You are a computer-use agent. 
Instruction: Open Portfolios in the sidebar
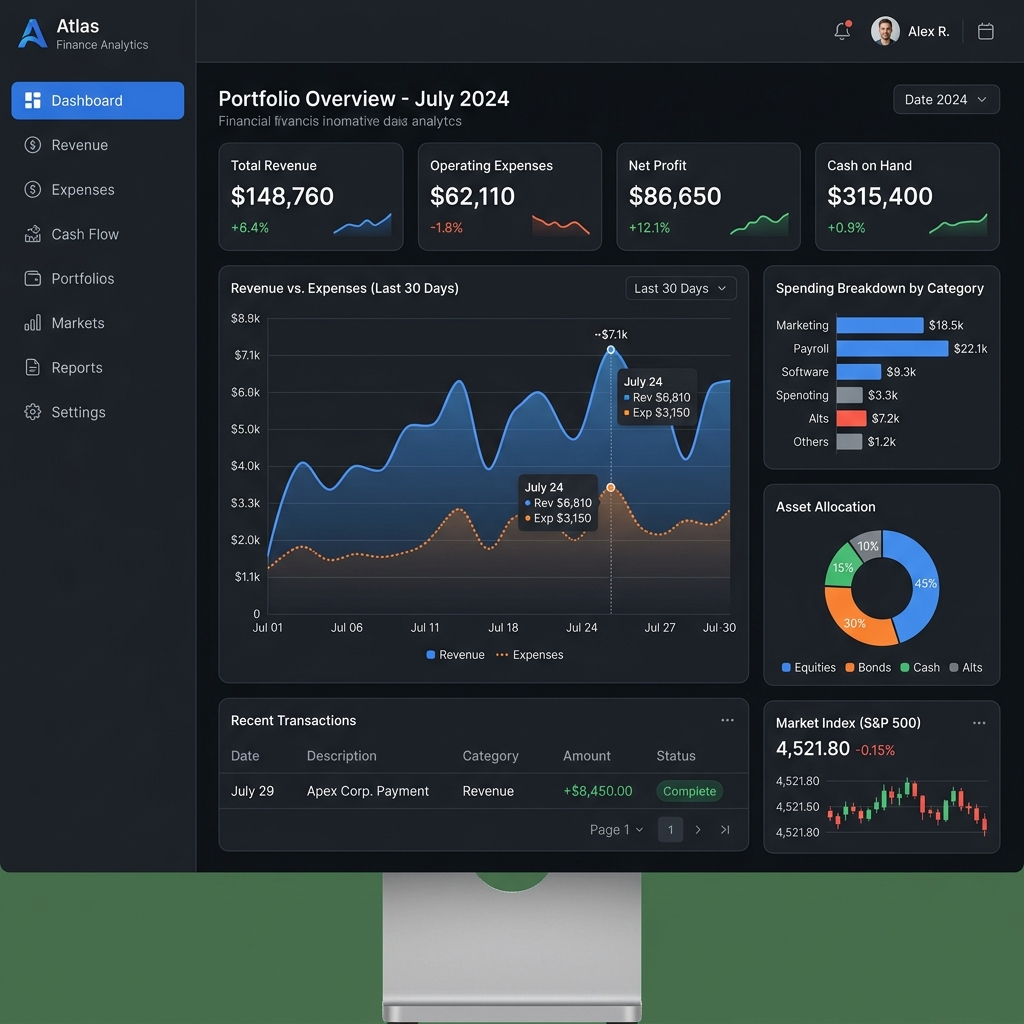pos(97,278)
